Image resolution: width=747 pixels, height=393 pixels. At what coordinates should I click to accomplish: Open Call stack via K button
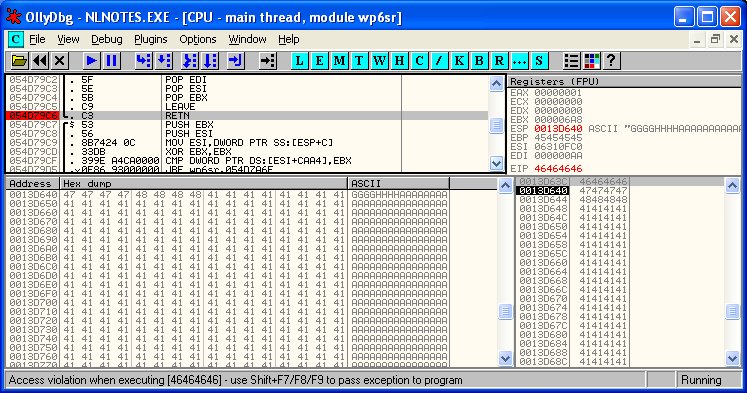click(459, 60)
